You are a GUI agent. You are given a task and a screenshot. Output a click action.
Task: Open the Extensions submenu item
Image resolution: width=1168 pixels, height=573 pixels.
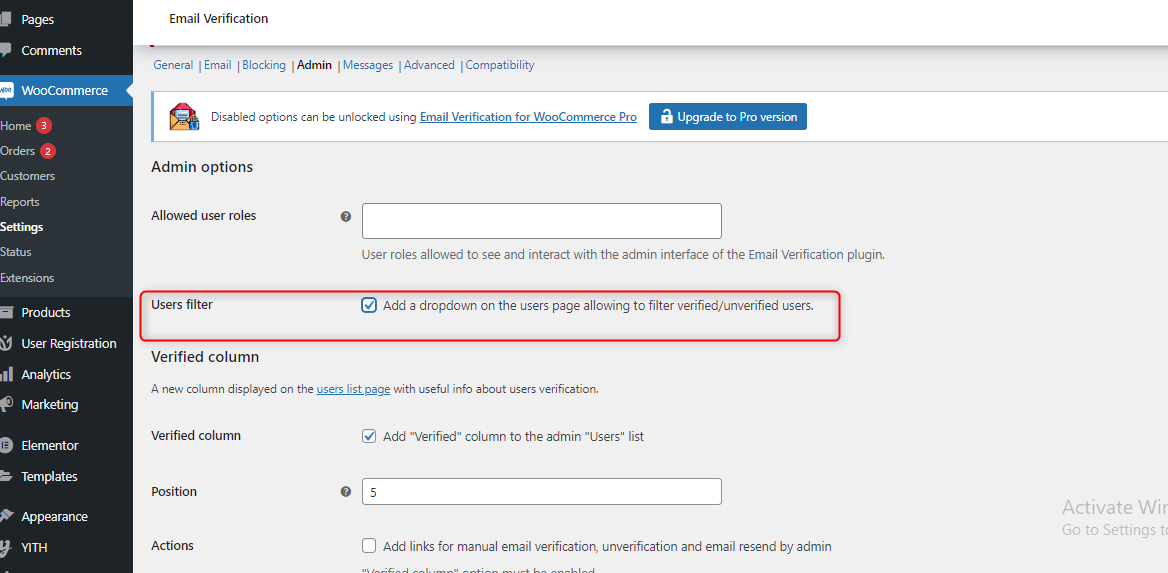pos(28,278)
